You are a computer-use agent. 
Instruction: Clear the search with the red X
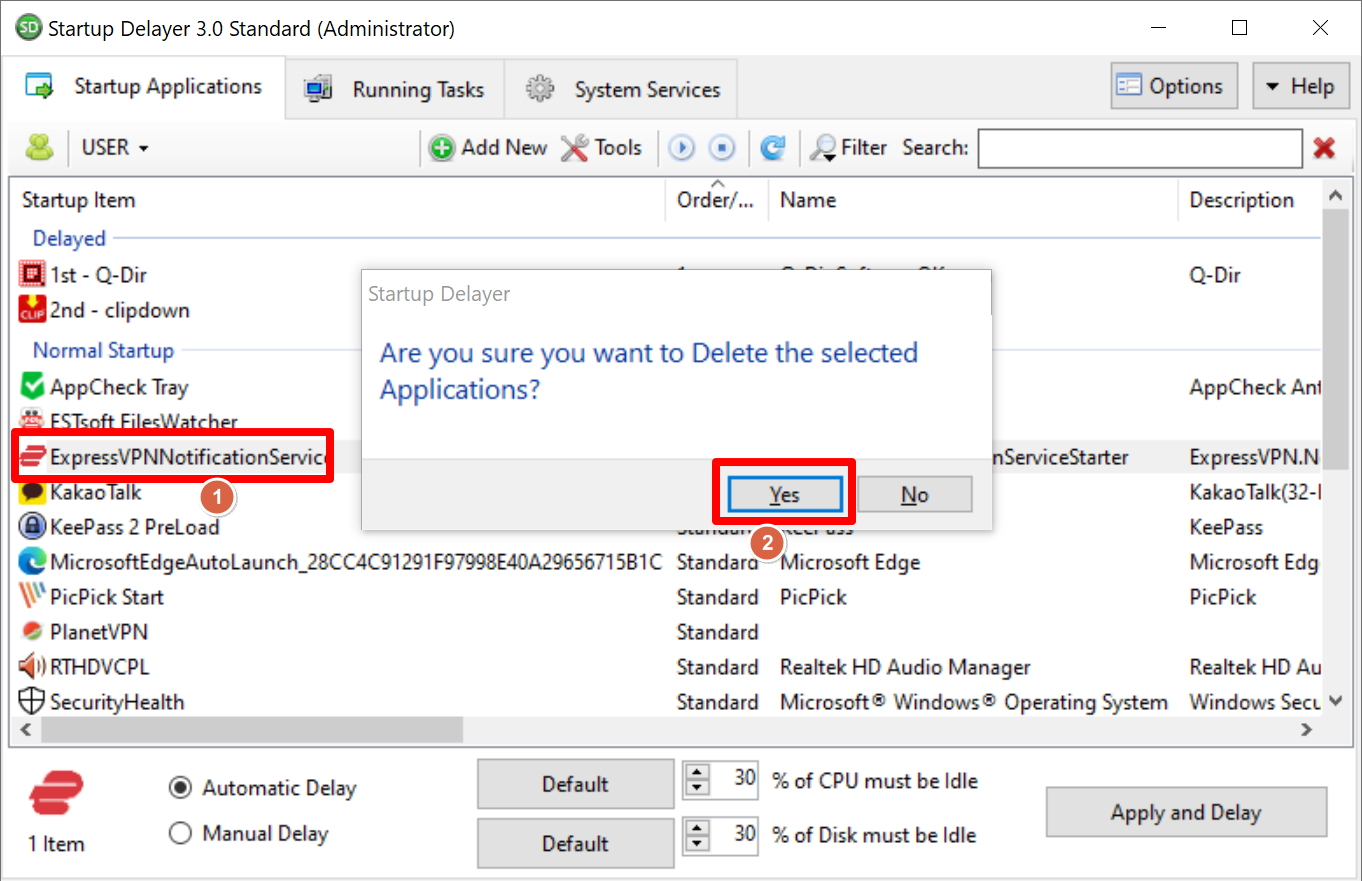pos(1324,148)
